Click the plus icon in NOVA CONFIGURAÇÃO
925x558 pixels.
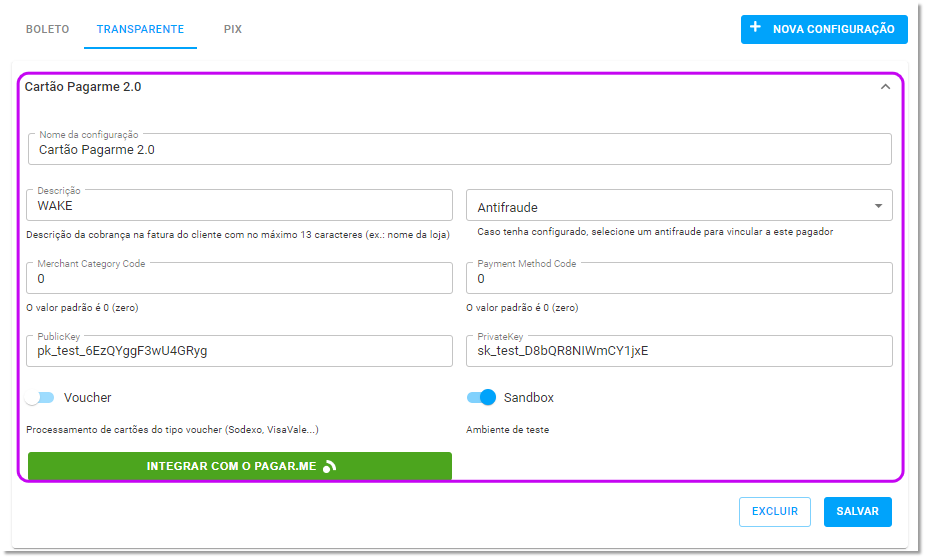(x=755, y=27)
